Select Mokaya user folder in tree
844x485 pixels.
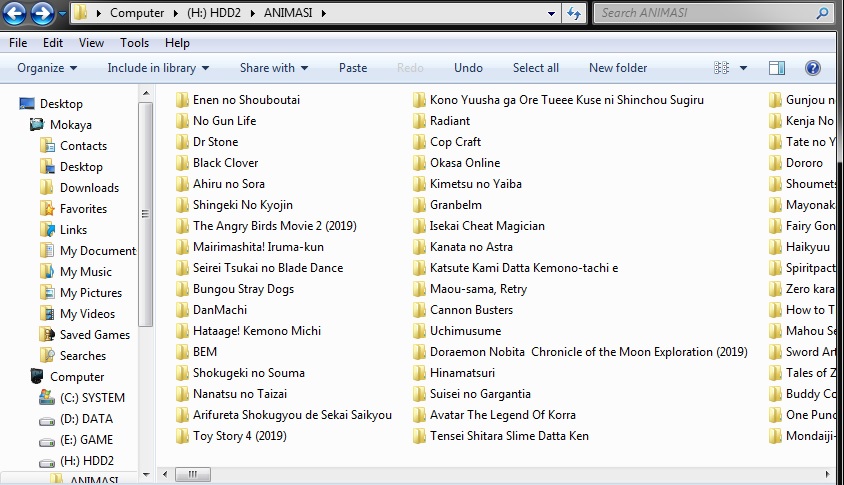pyautogui.click(x=71, y=124)
